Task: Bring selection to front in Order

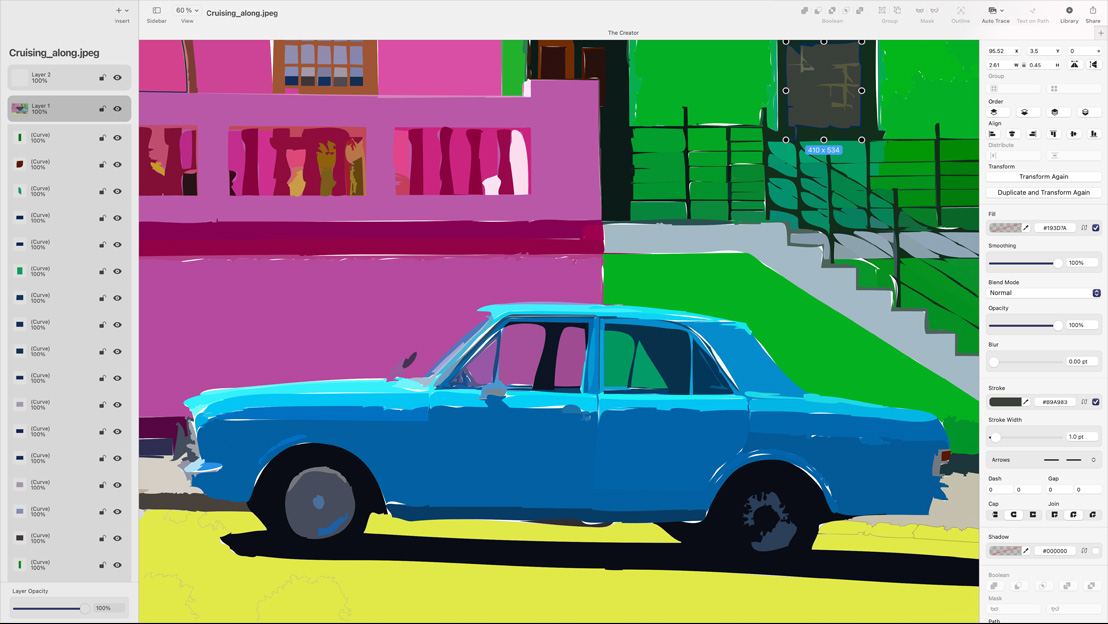Action: pos(994,112)
